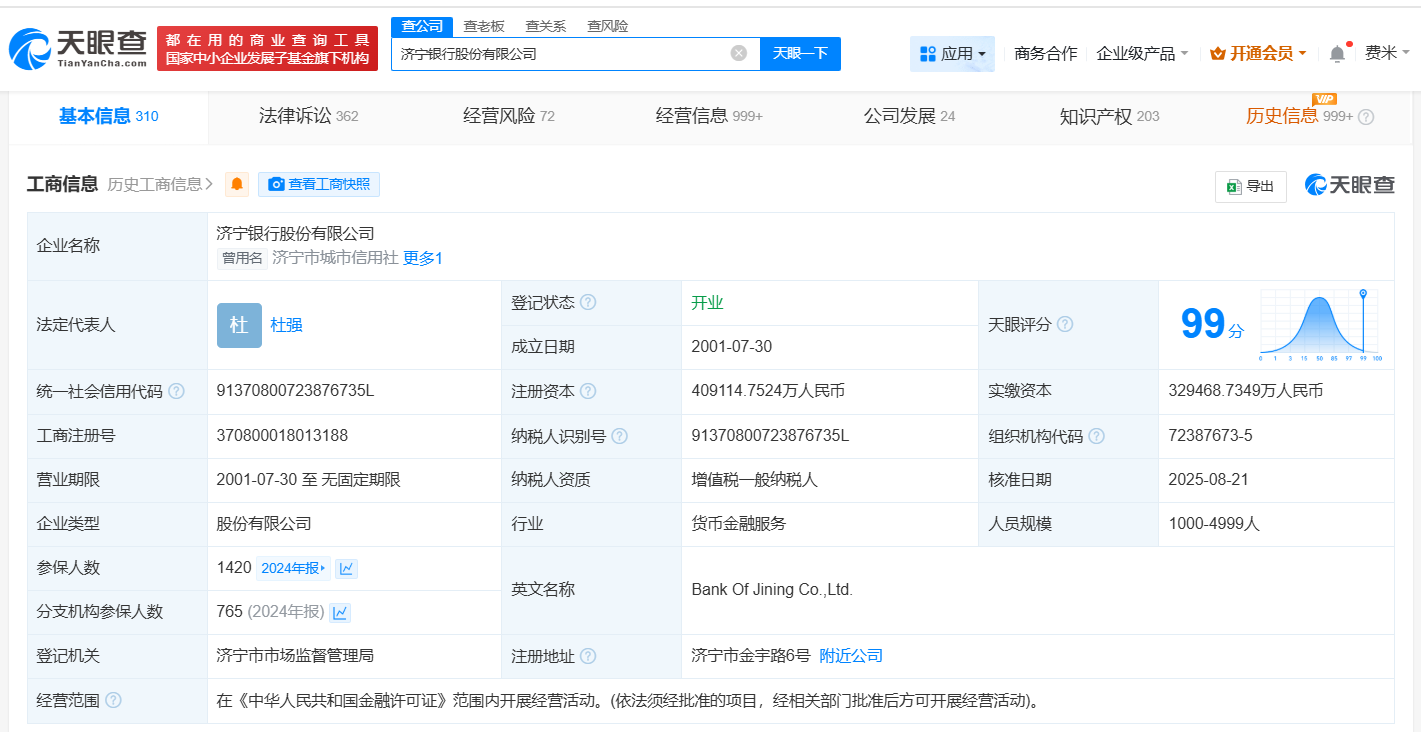The width and height of the screenshot is (1421, 732).
Task: Expand 更多1 under the company former name
Action: [x=421, y=258]
